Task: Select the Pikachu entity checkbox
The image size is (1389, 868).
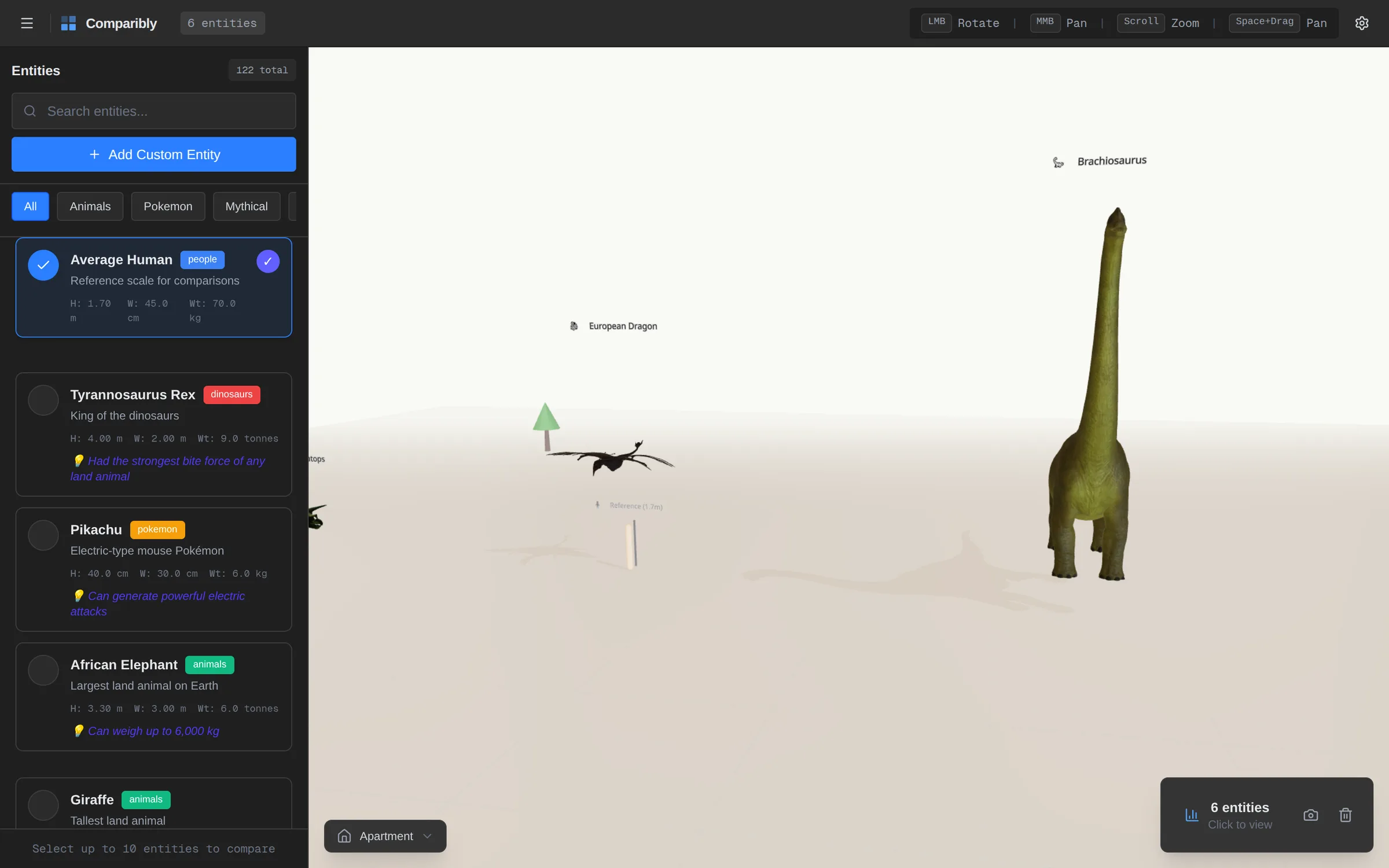Action: coord(43,535)
